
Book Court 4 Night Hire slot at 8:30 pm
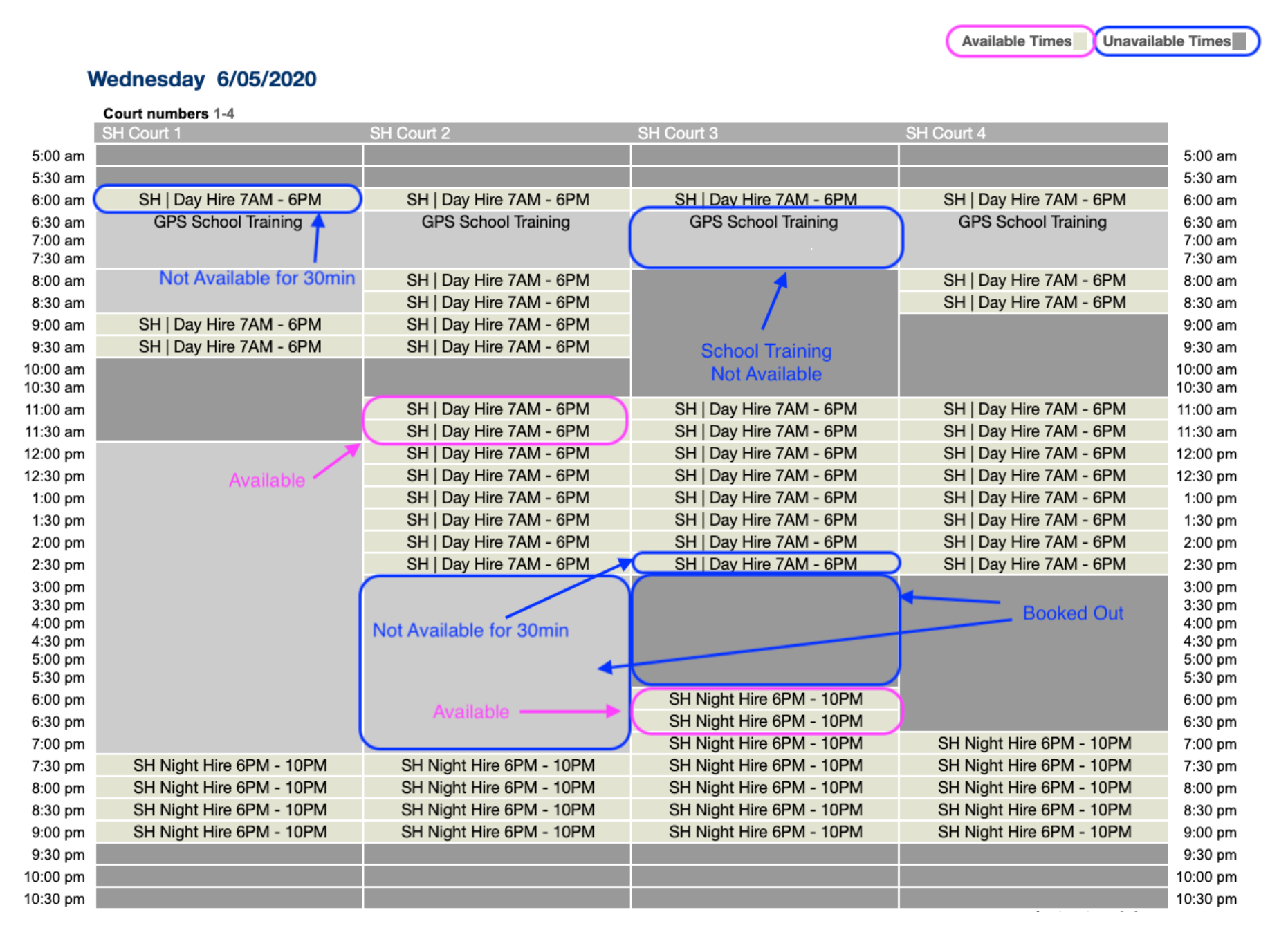point(1033,810)
